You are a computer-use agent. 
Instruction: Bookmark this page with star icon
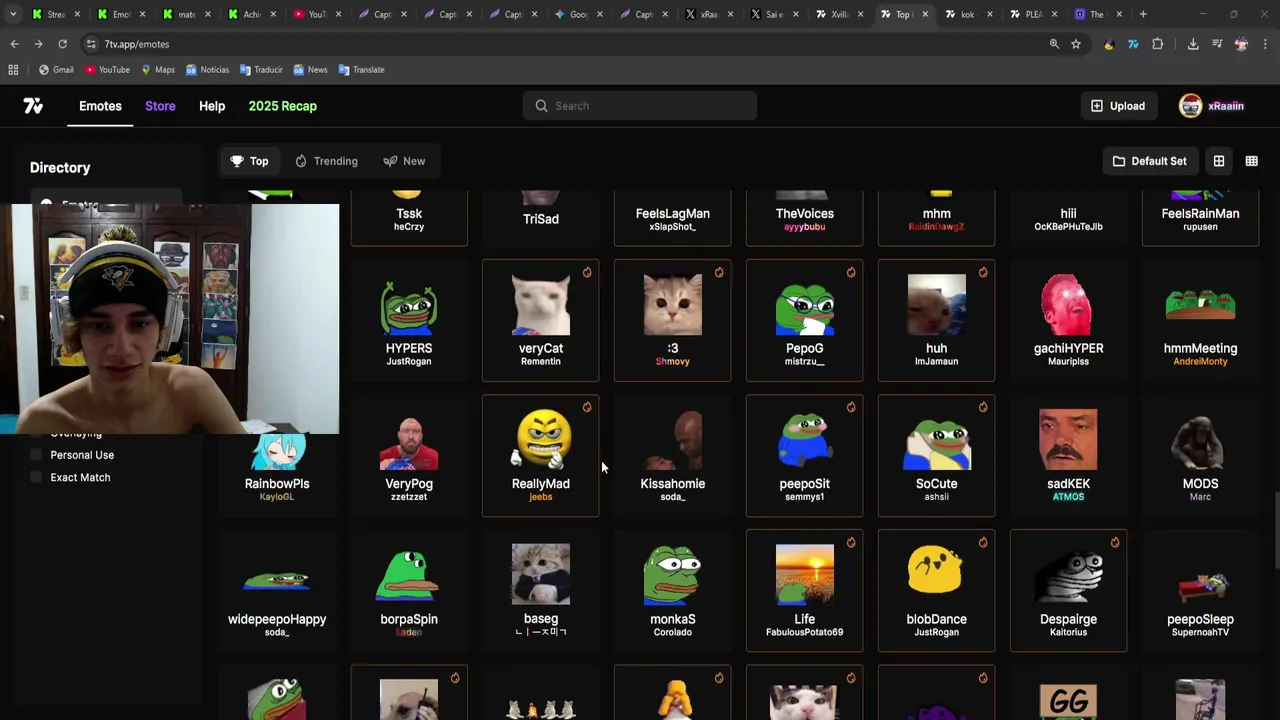(1076, 44)
